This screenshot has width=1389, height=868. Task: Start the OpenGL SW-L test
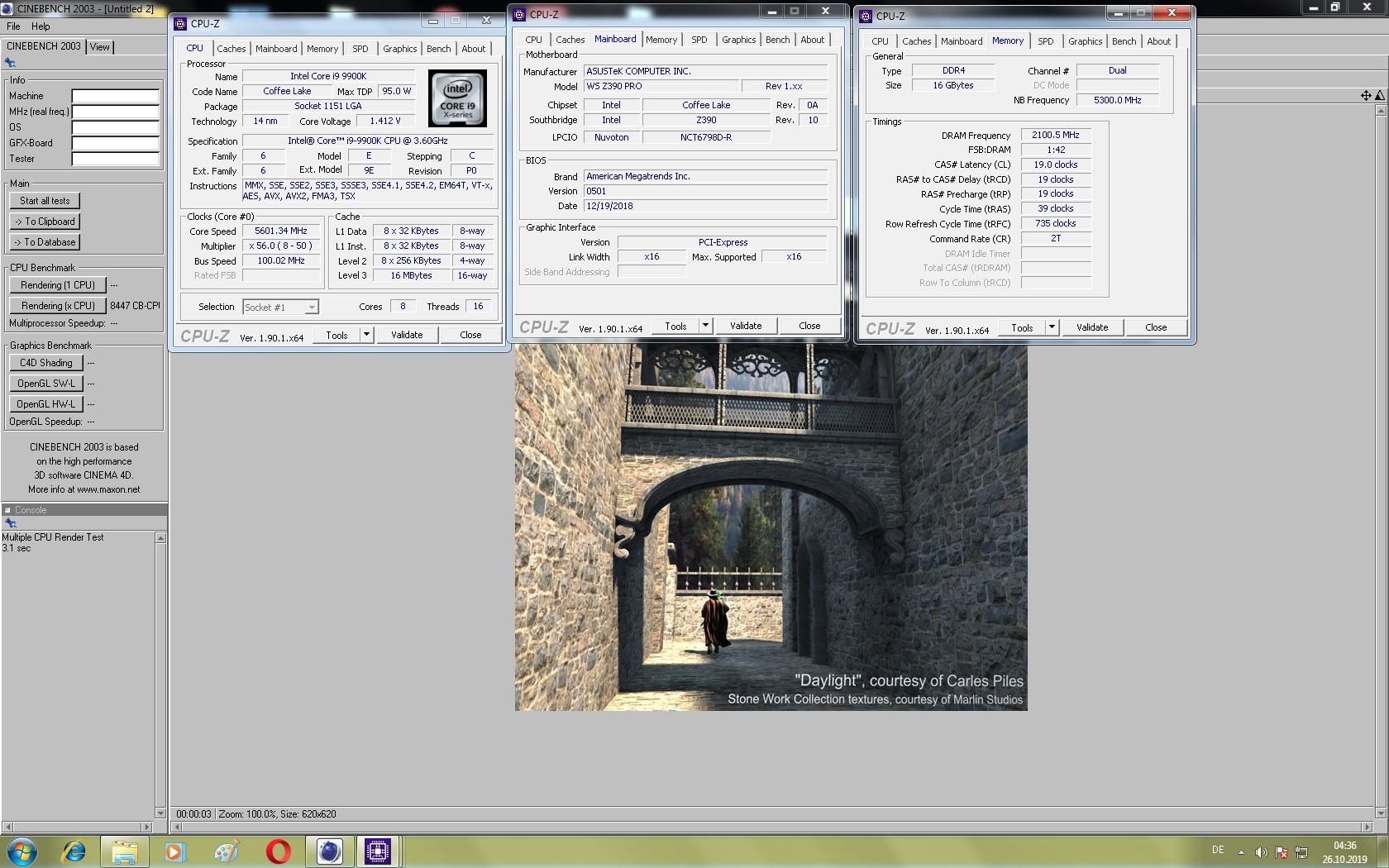pyautogui.click(x=46, y=384)
